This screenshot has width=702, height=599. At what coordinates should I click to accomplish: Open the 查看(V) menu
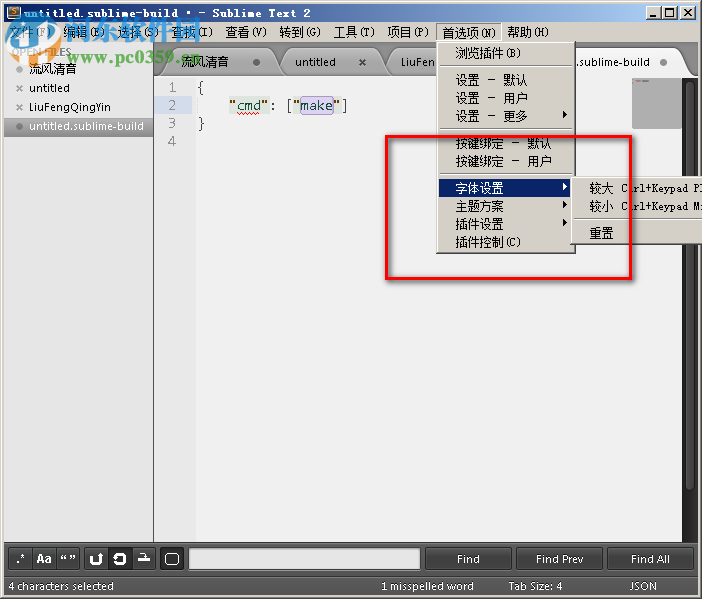pos(246,32)
